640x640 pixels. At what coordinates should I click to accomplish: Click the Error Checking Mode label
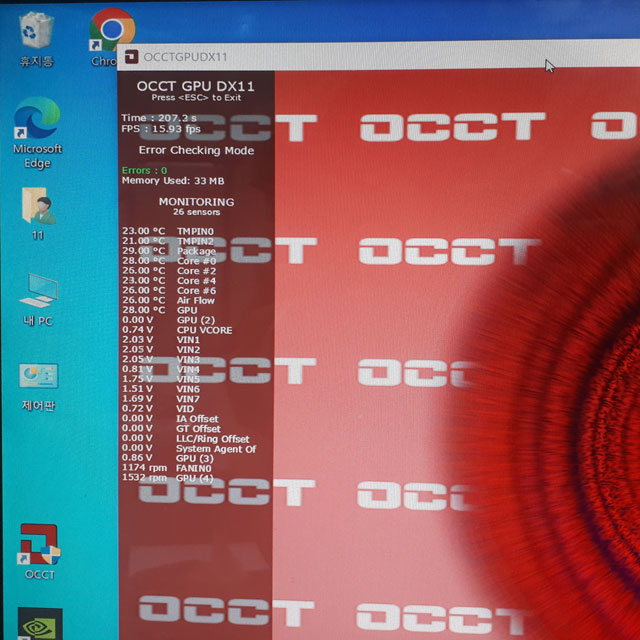pos(196,150)
